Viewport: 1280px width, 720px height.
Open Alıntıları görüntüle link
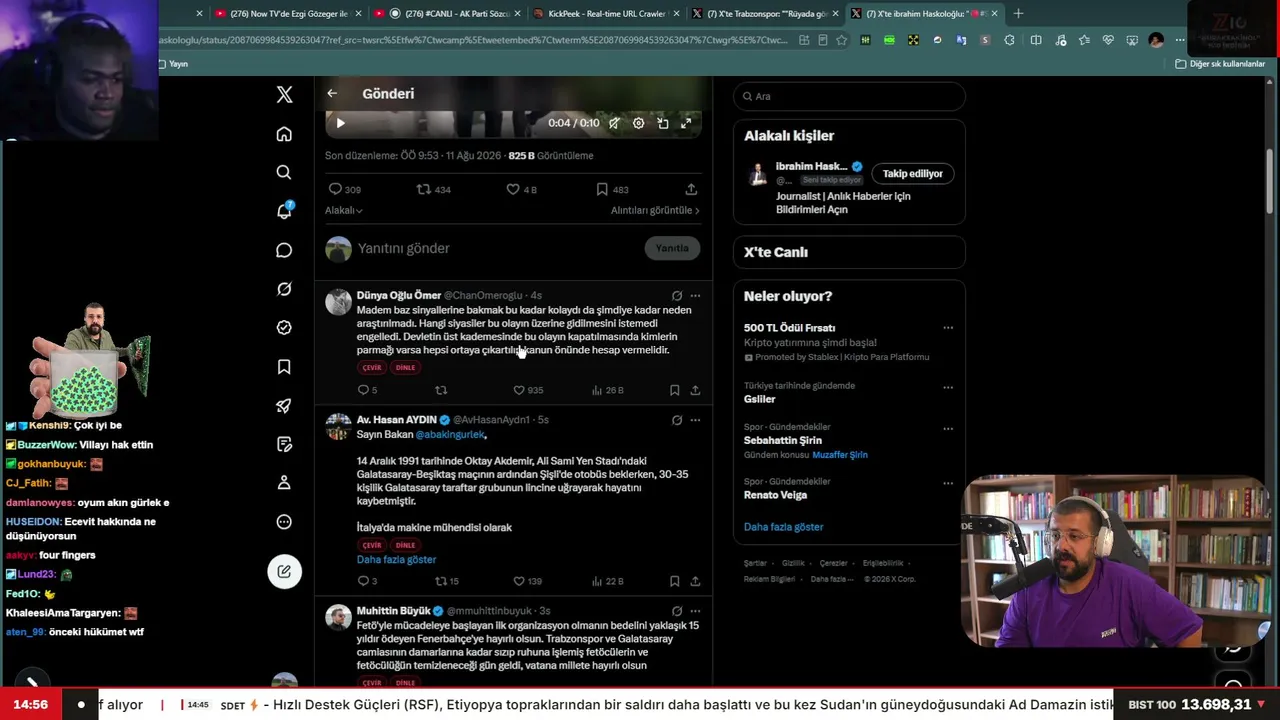[x=655, y=211]
